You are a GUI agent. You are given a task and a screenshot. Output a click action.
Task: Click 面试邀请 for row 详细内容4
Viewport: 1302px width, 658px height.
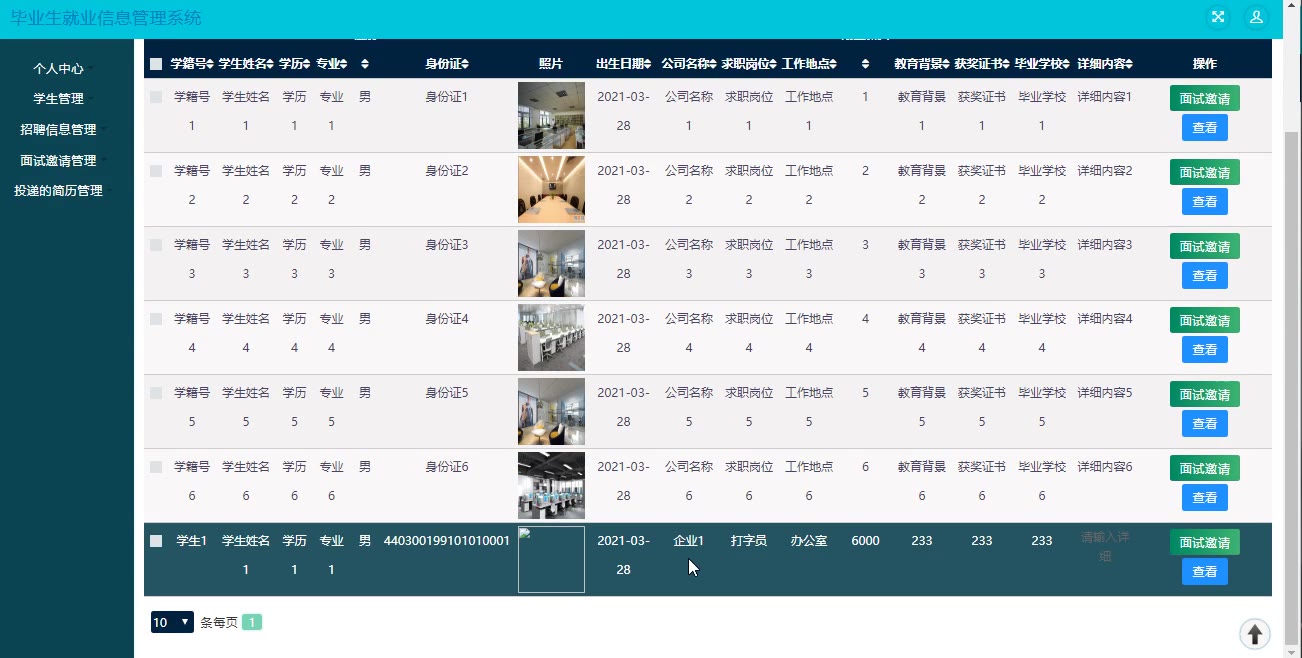[1205, 321]
